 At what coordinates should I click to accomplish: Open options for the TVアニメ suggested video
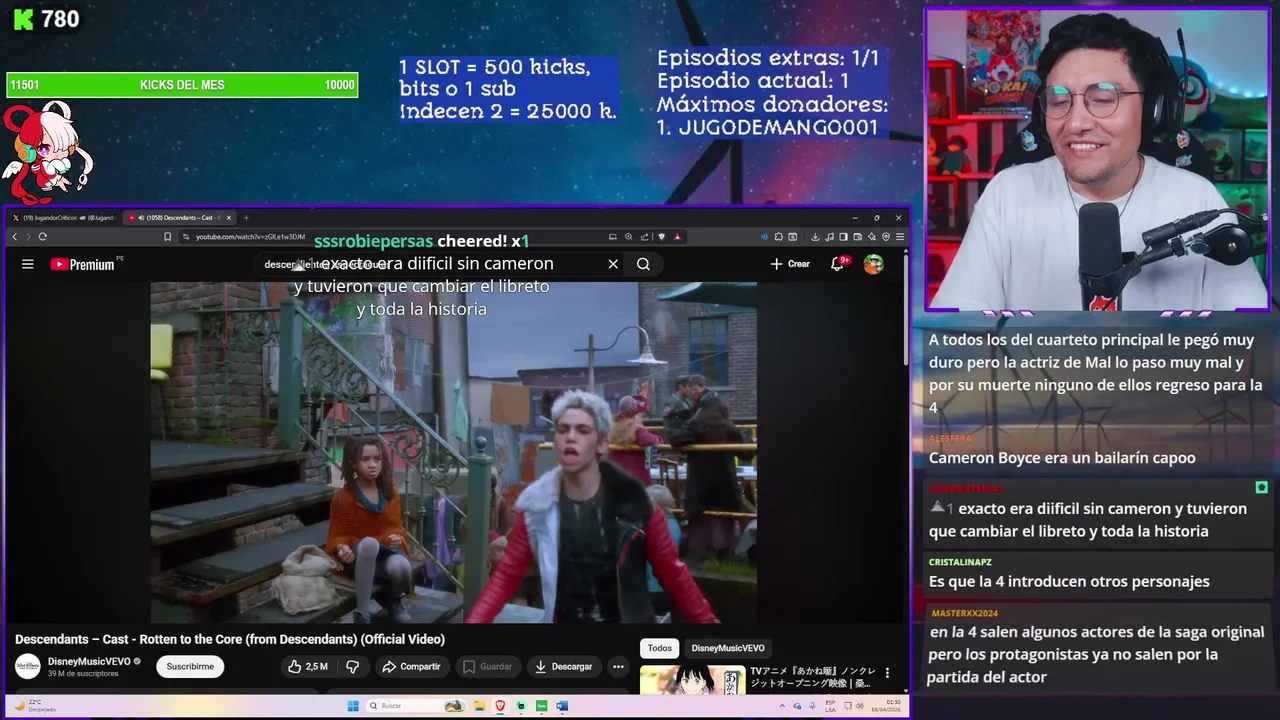tap(887, 673)
